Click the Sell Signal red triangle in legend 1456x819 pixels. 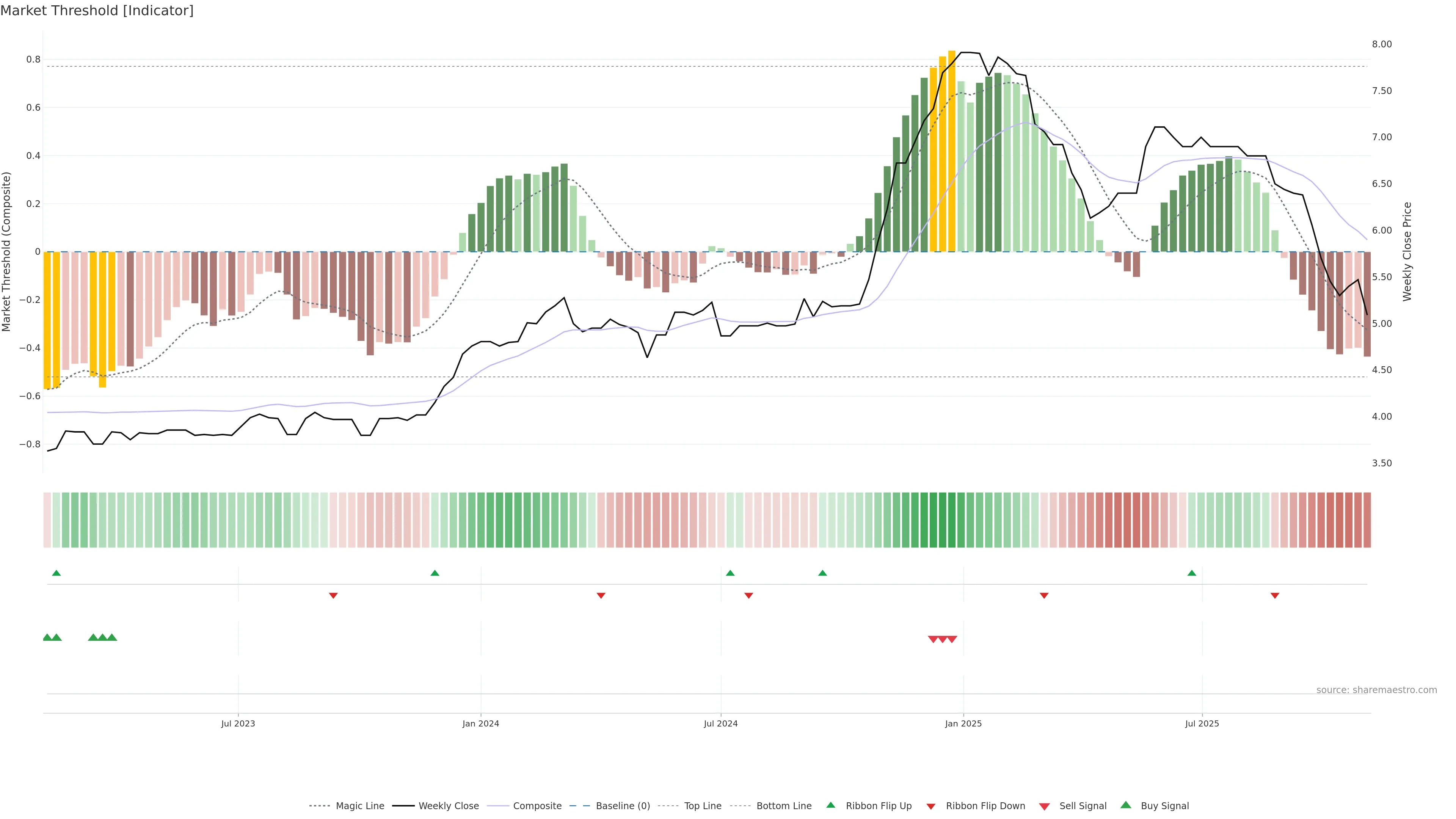tap(1045, 806)
